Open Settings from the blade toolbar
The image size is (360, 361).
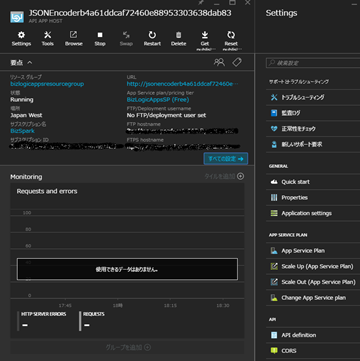[21, 38]
